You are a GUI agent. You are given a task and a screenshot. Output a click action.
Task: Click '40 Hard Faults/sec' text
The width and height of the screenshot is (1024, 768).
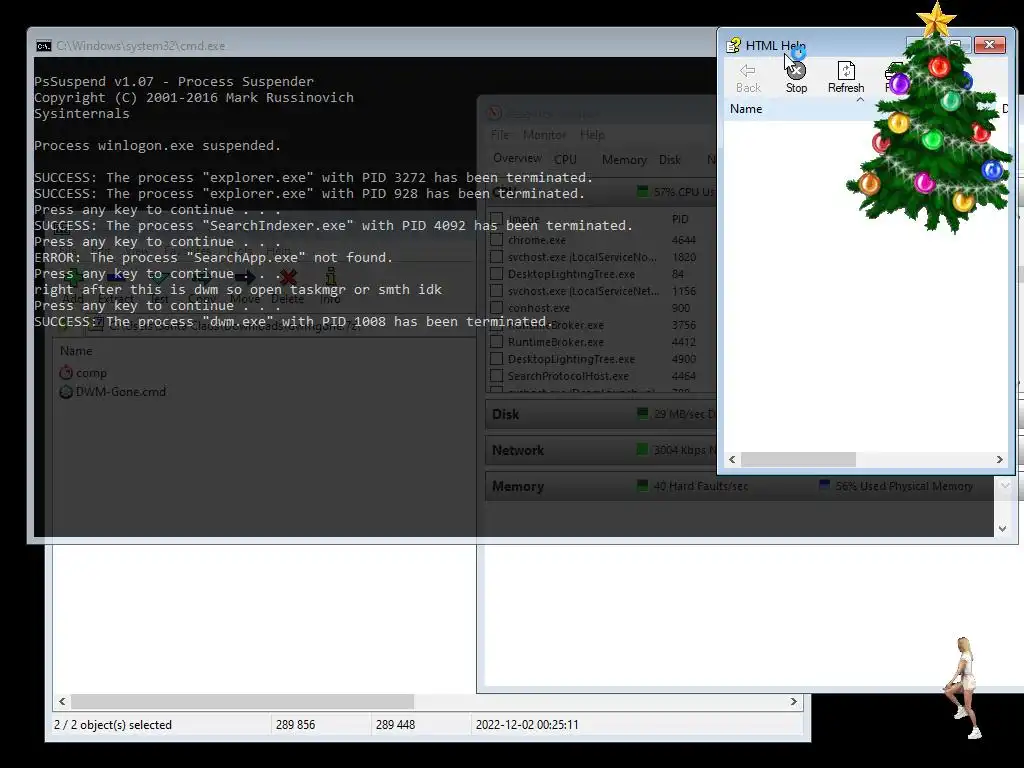701,486
